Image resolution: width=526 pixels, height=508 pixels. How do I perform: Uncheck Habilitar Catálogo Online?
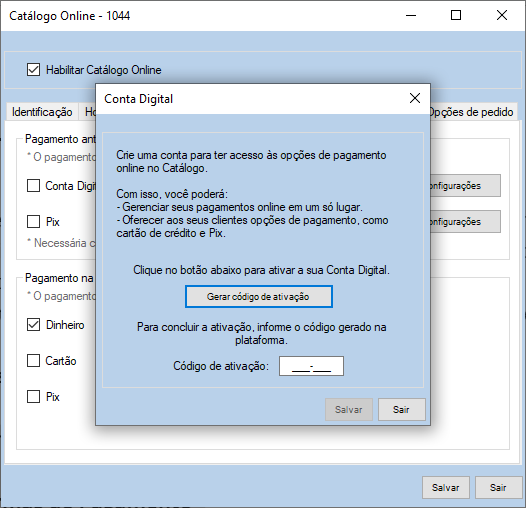pos(33,70)
